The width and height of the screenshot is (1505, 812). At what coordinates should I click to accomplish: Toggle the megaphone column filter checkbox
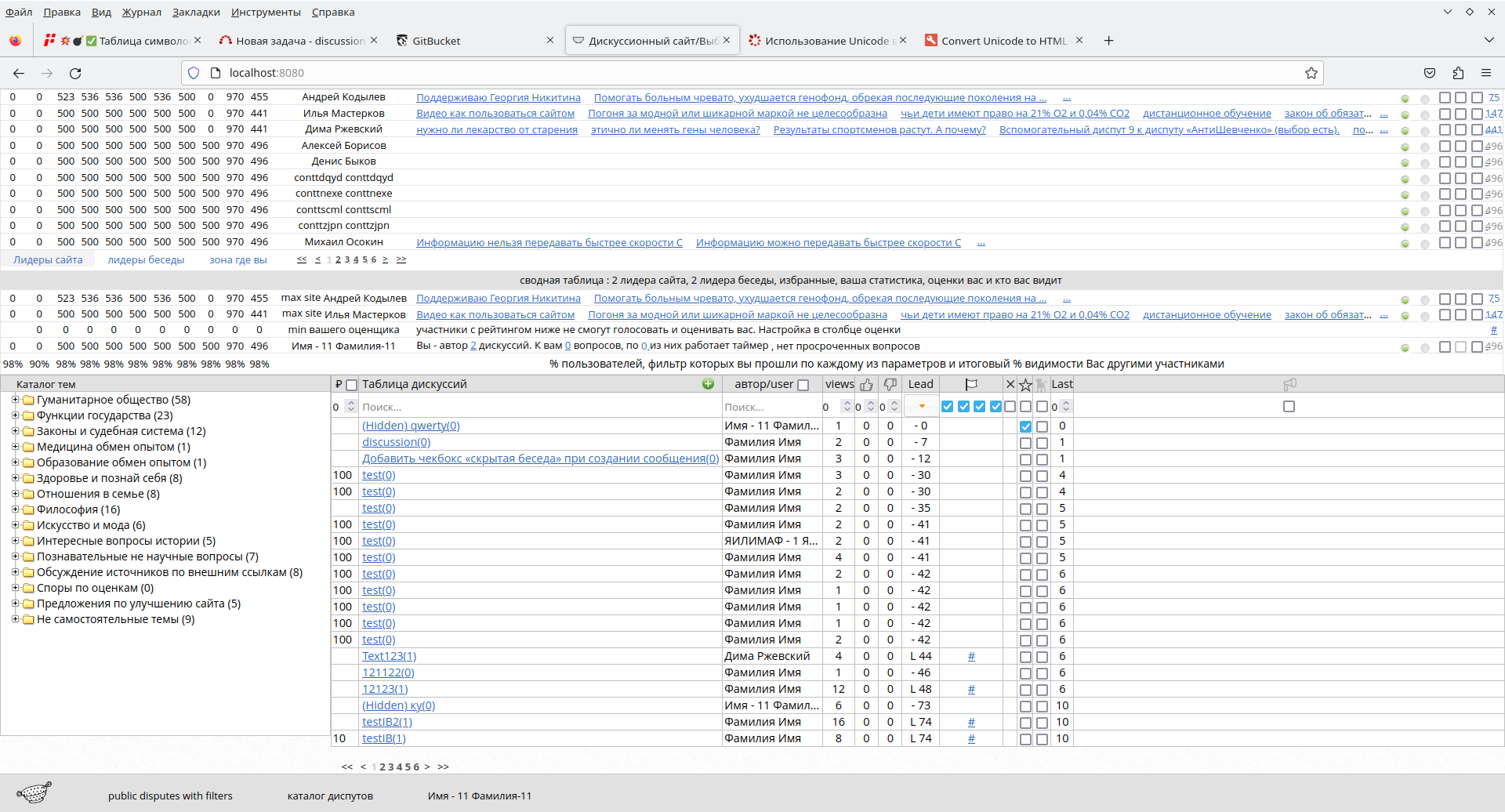coord(1289,407)
